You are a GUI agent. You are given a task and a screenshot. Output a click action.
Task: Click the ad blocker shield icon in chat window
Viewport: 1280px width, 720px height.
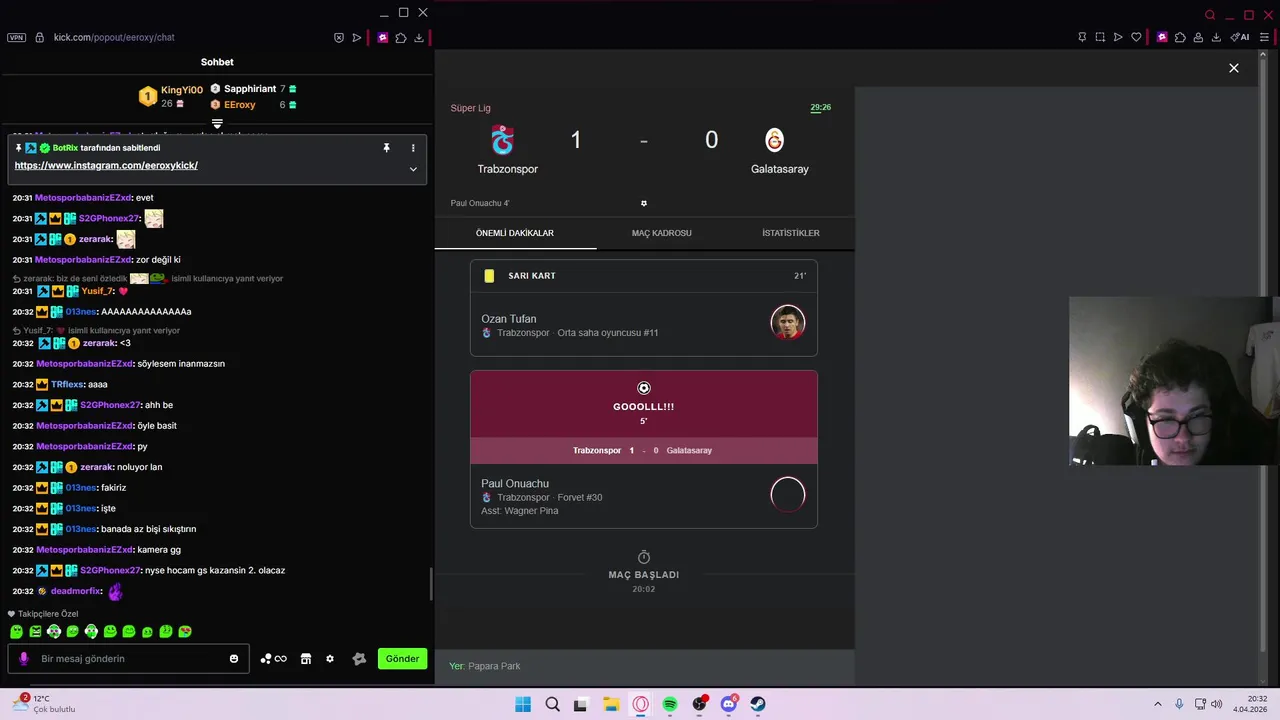coord(339,38)
